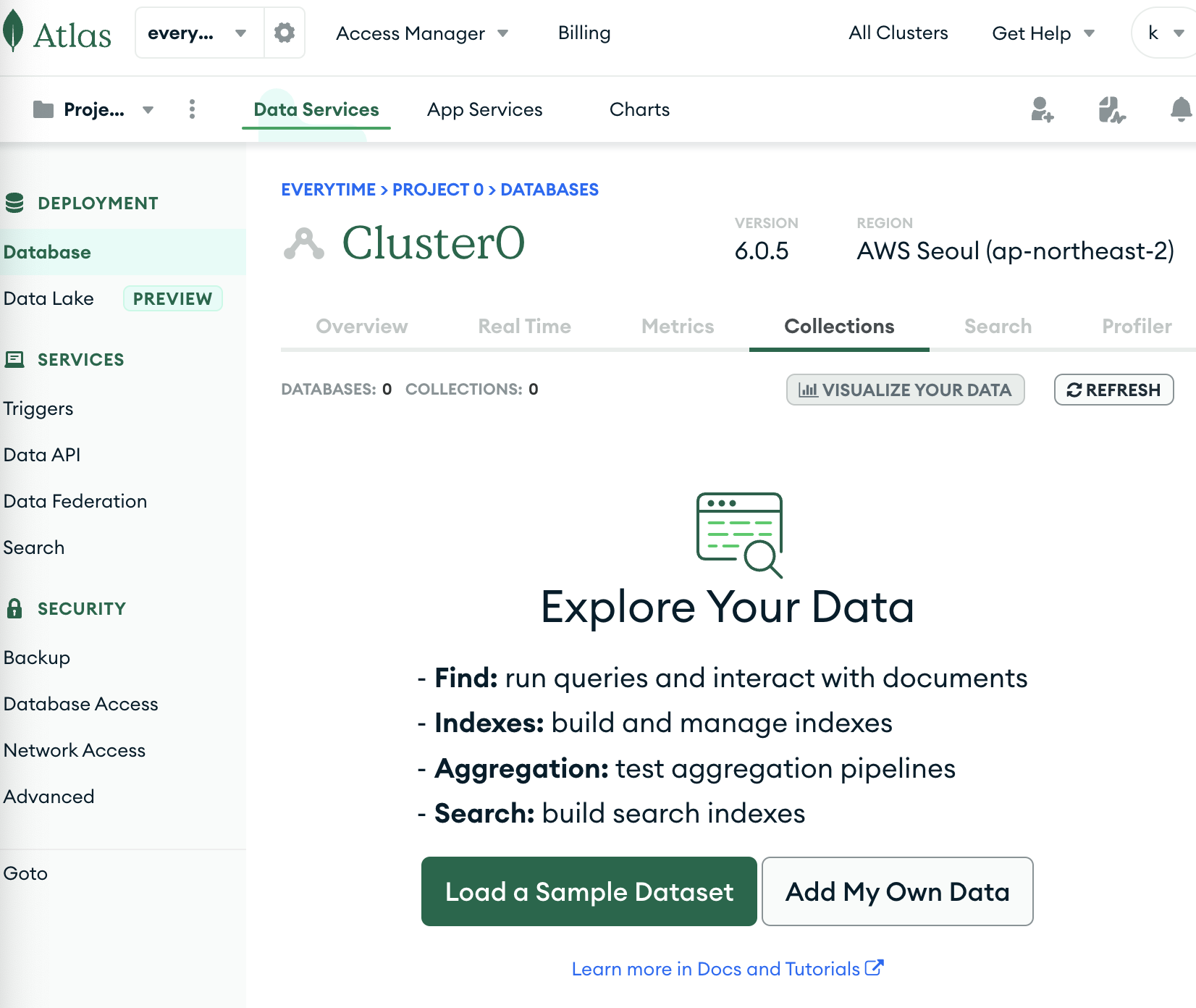The width and height of the screenshot is (1196, 1008).
Task: Open the Metrics tab
Action: 678,326
